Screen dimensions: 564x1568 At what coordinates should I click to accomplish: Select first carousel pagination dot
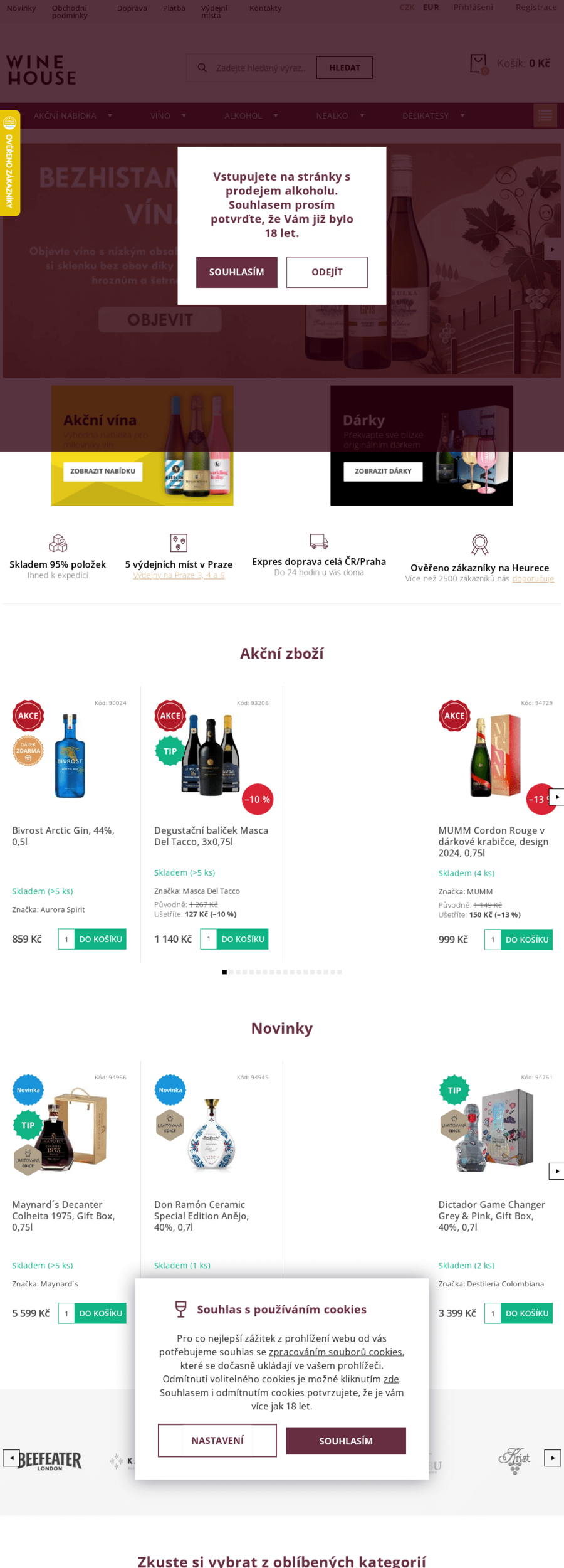tap(224, 972)
